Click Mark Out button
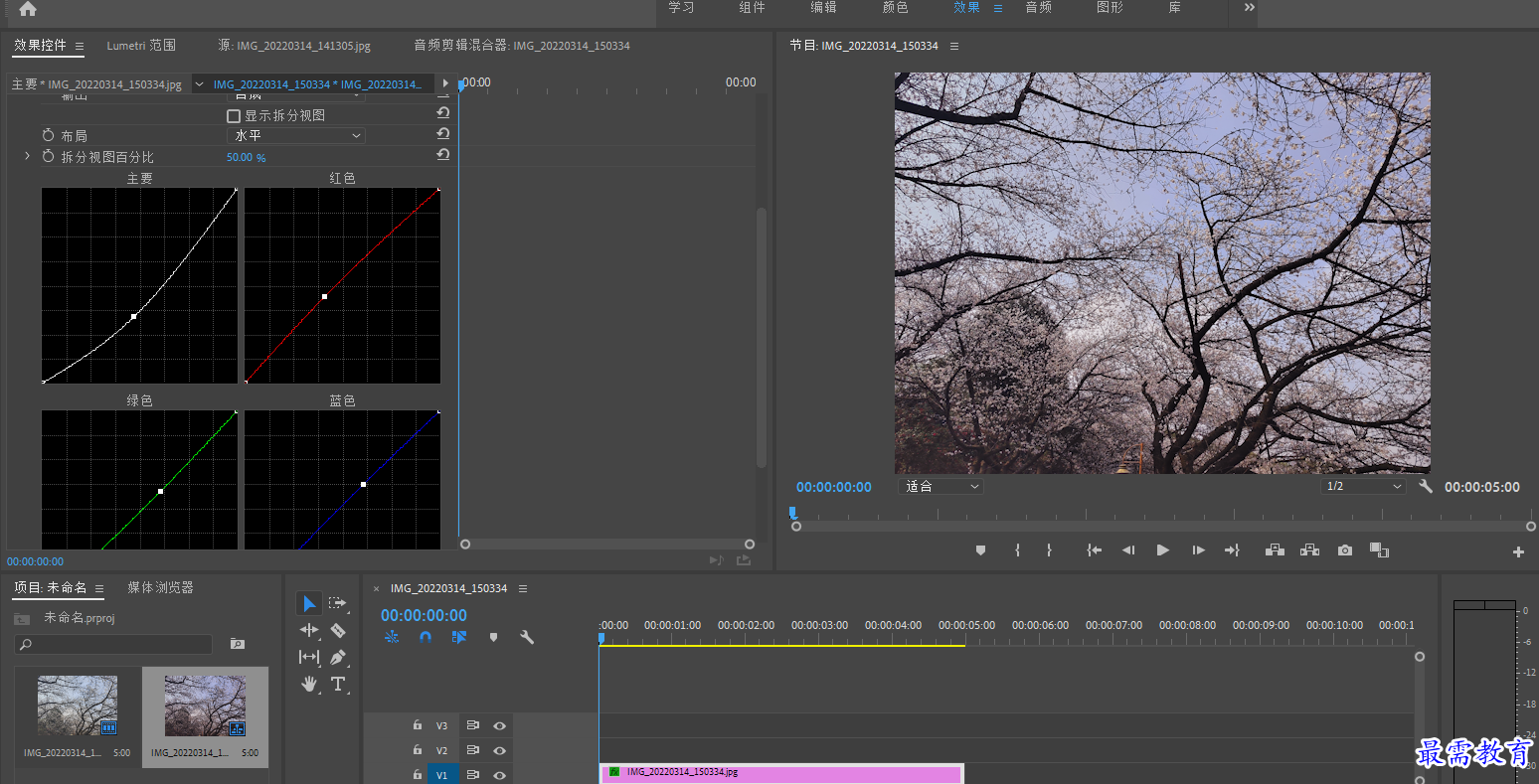 pyautogui.click(x=1049, y=550)
